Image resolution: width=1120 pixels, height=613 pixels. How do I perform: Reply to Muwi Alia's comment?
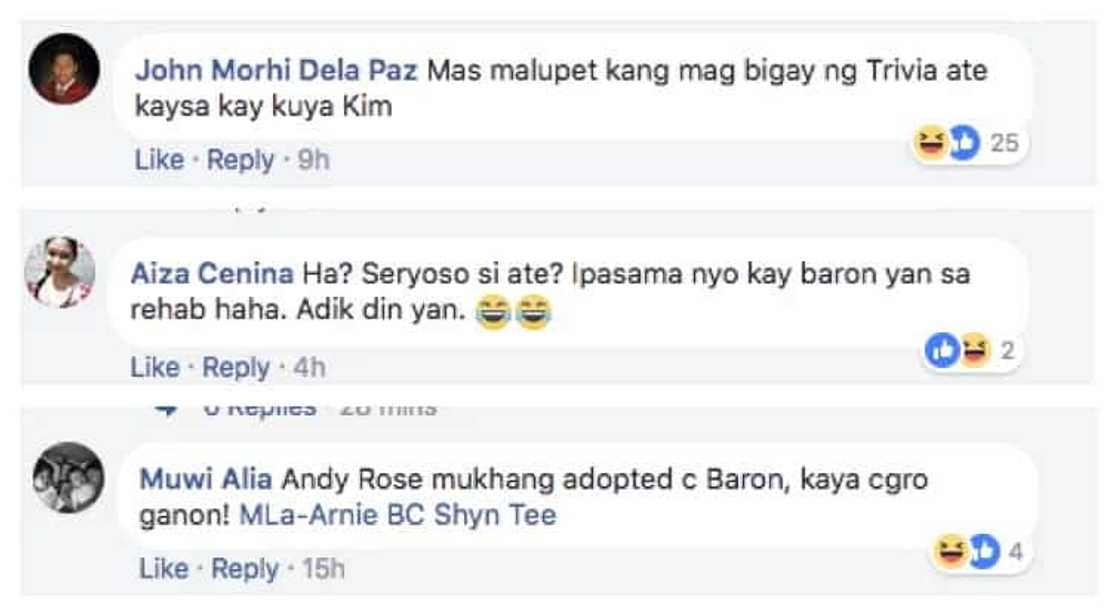tap(245, 569)
